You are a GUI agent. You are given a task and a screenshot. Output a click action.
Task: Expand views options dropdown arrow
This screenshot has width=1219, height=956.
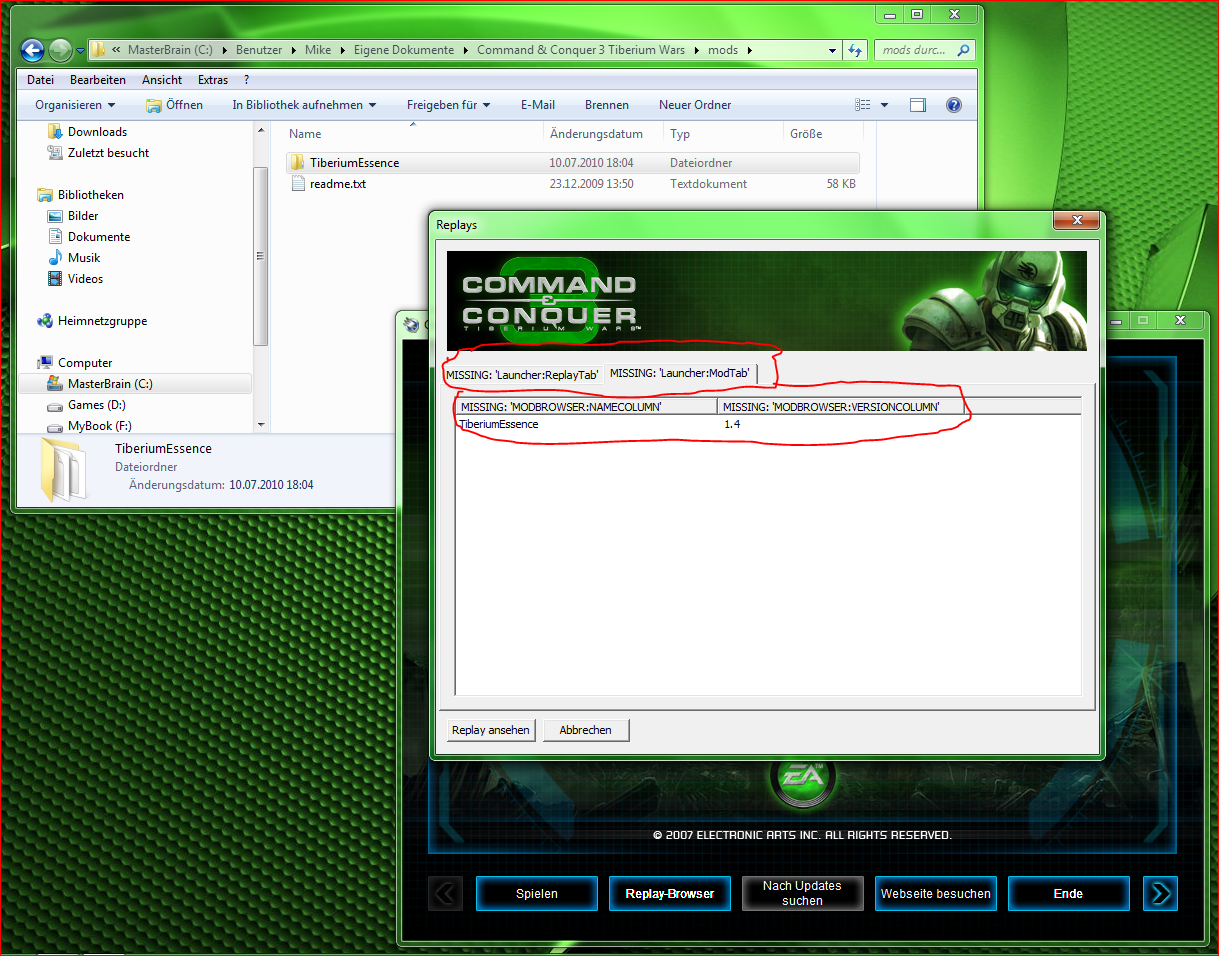pos(885,105)
